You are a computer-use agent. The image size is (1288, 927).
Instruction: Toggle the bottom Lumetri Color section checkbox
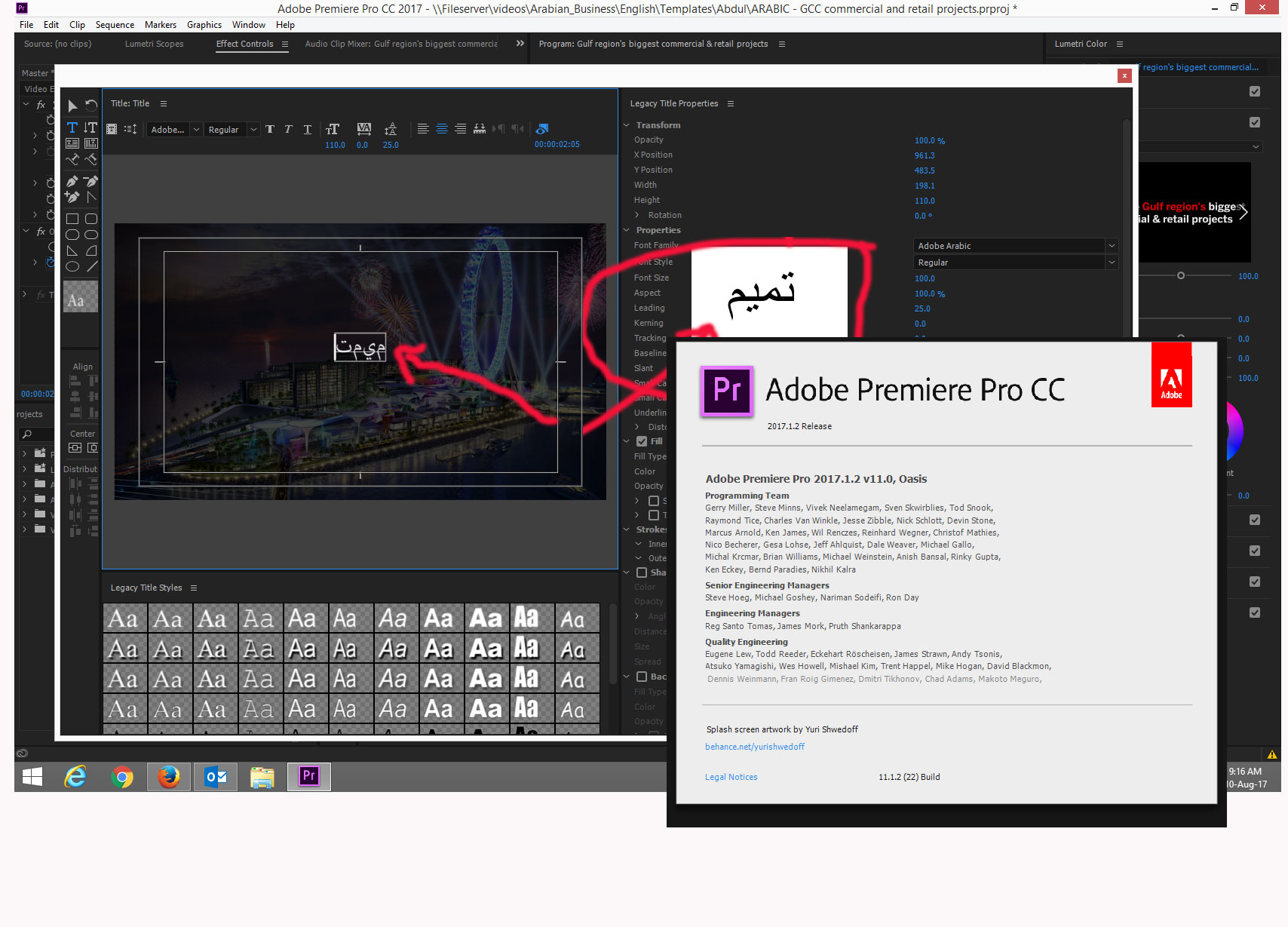tap(1255, 612)
